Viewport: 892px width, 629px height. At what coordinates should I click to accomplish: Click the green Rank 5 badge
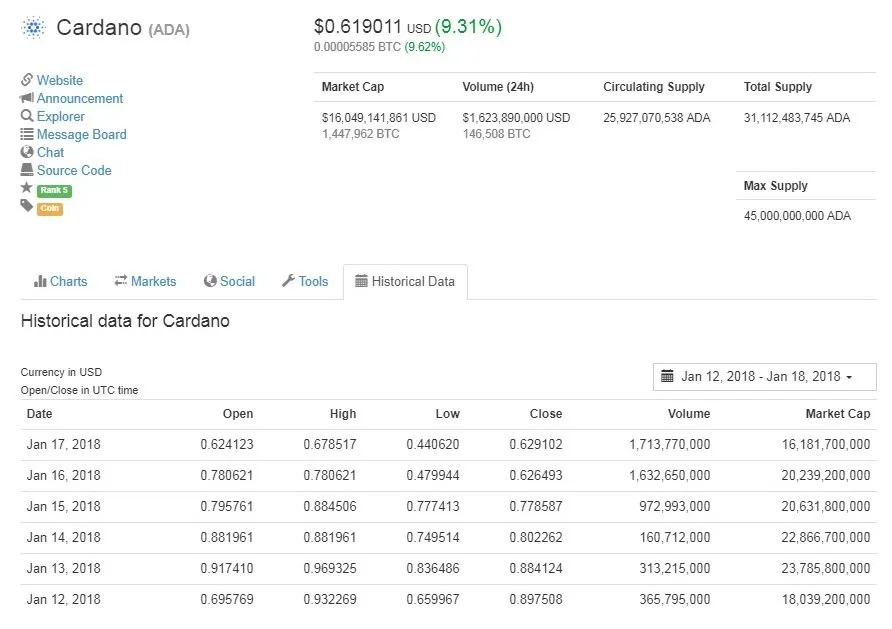(54, 191)
